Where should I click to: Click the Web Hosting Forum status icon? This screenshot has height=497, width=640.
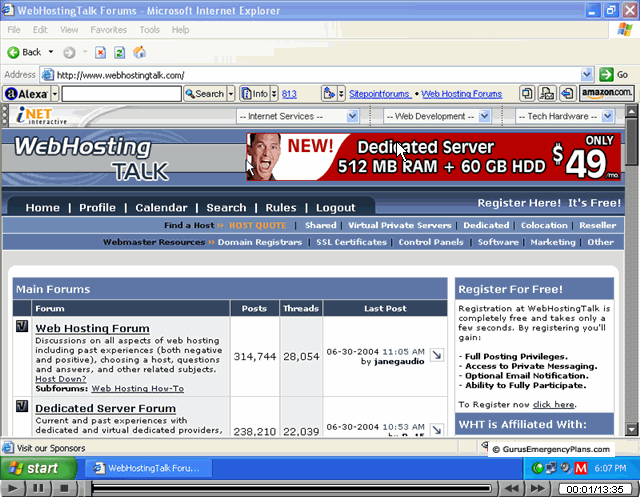point(22,326)
